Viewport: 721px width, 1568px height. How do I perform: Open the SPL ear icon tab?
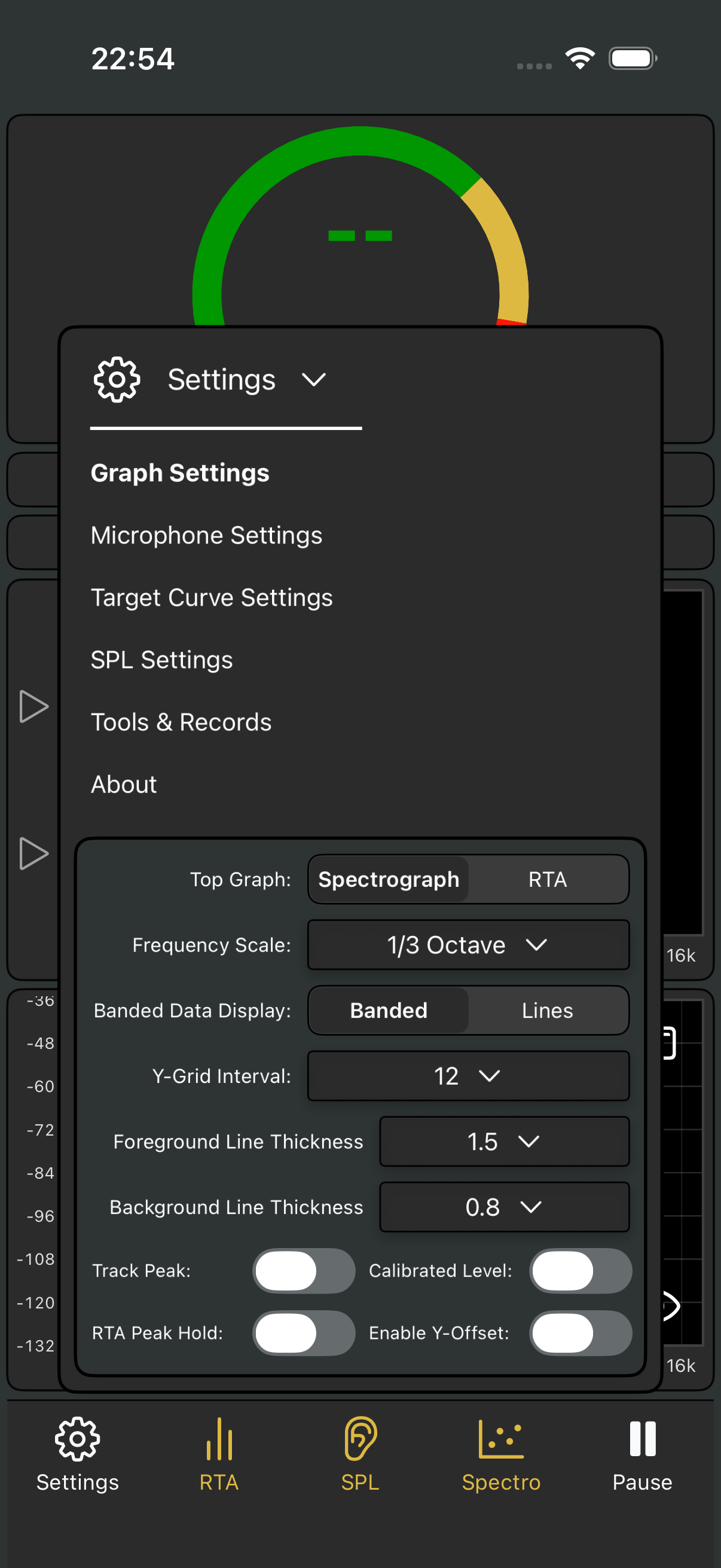click(360, 1439)
